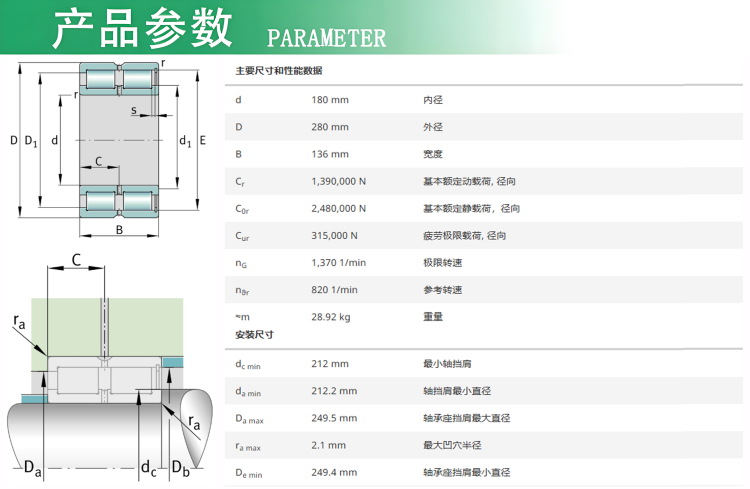Click the 2,480,000 N static load value

(339, 208)
